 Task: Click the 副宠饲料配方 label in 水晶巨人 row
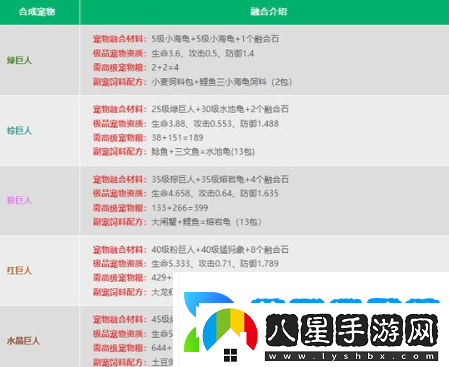[x=119, y=362]
